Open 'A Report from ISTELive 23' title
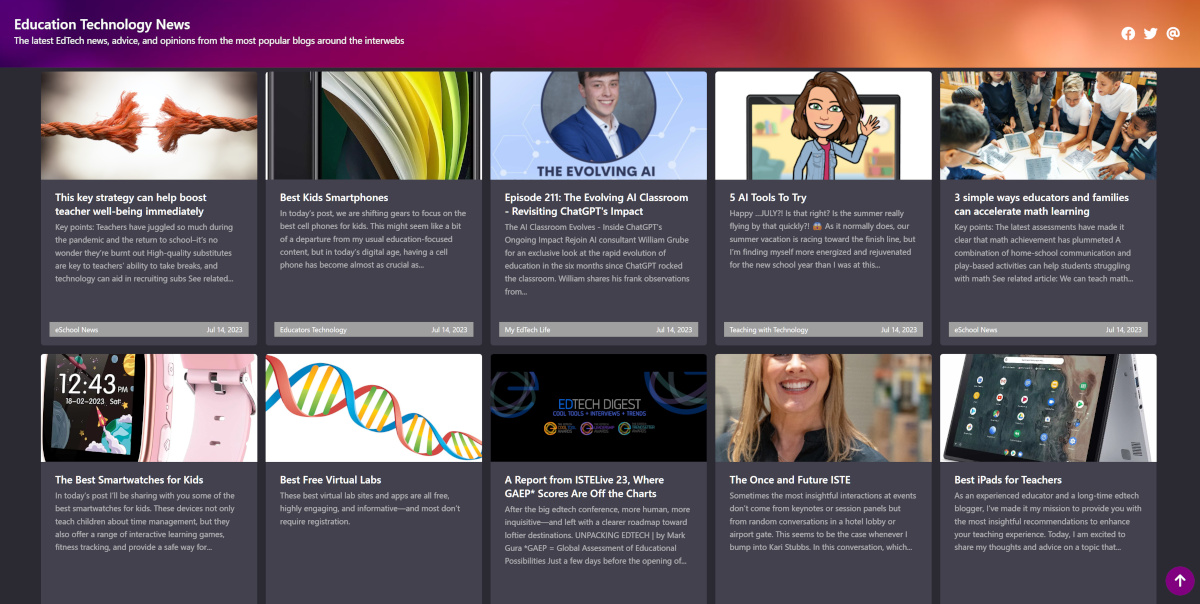 point(584,487)
